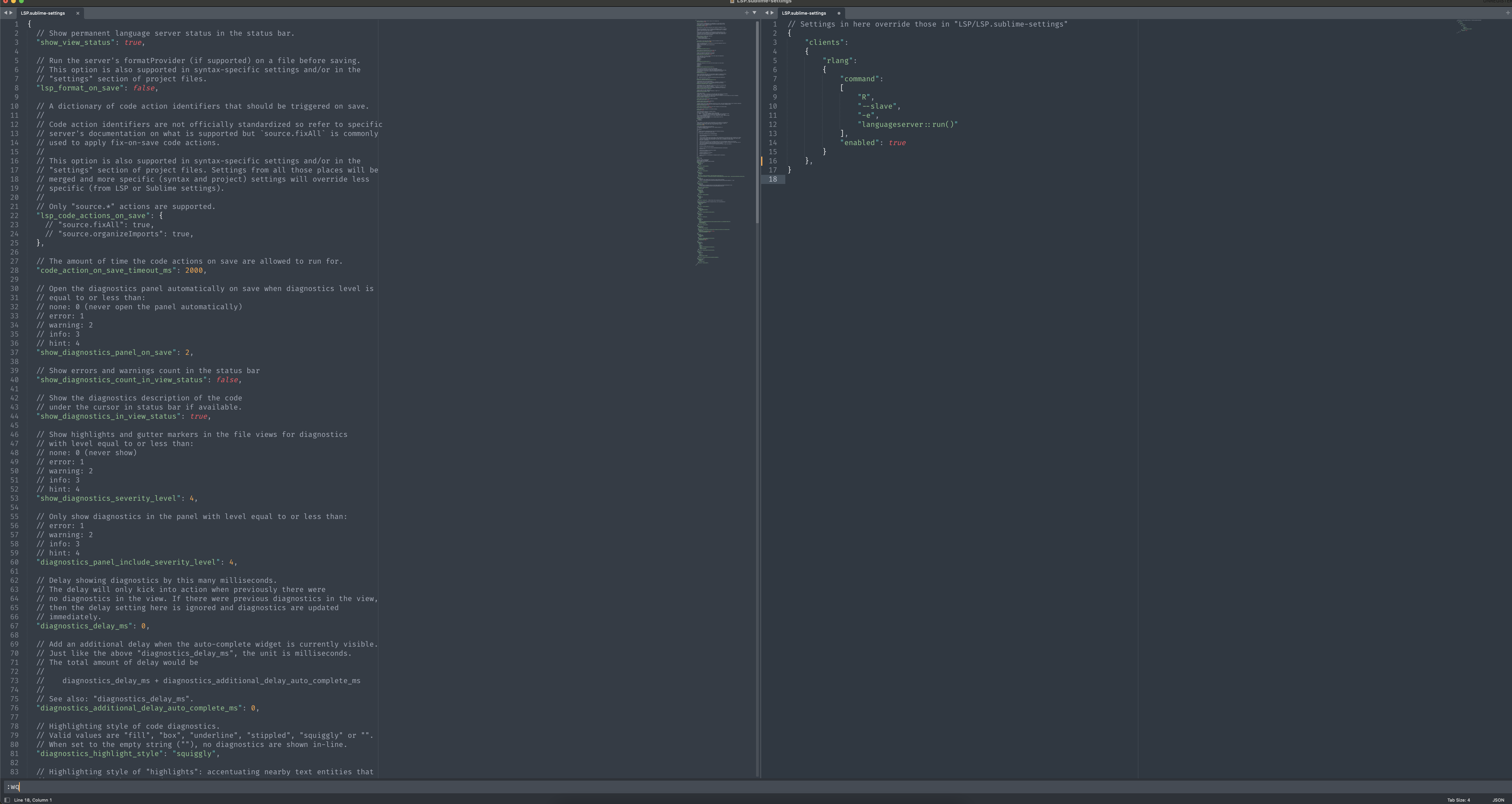The height and width of the screenshot is (804, 1512).
Task: Open the Tab Size: 4 menu
Action: pyautogui.click(x=1458, y=800)
